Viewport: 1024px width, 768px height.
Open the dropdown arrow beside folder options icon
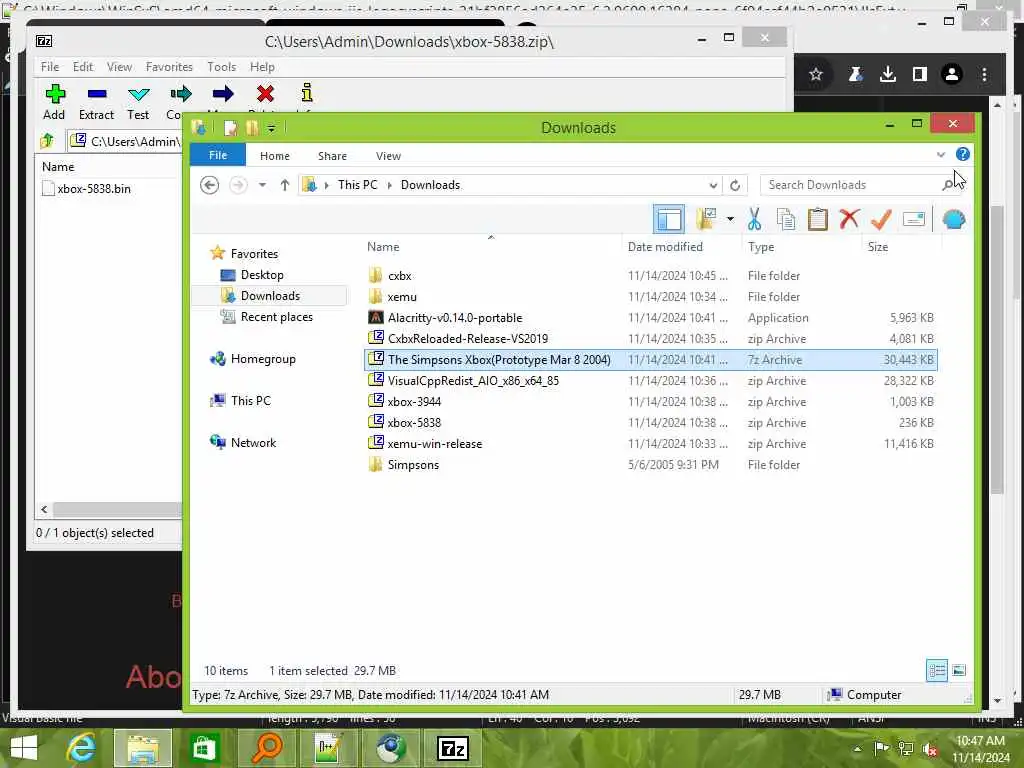point(730,219)
